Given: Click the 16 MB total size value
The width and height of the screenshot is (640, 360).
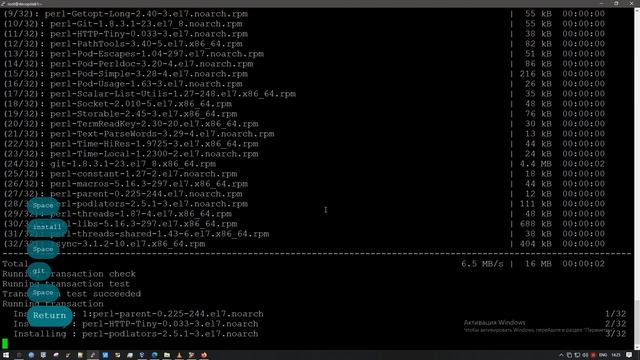Looking at the screenshot, I should [x=538, y=264].
